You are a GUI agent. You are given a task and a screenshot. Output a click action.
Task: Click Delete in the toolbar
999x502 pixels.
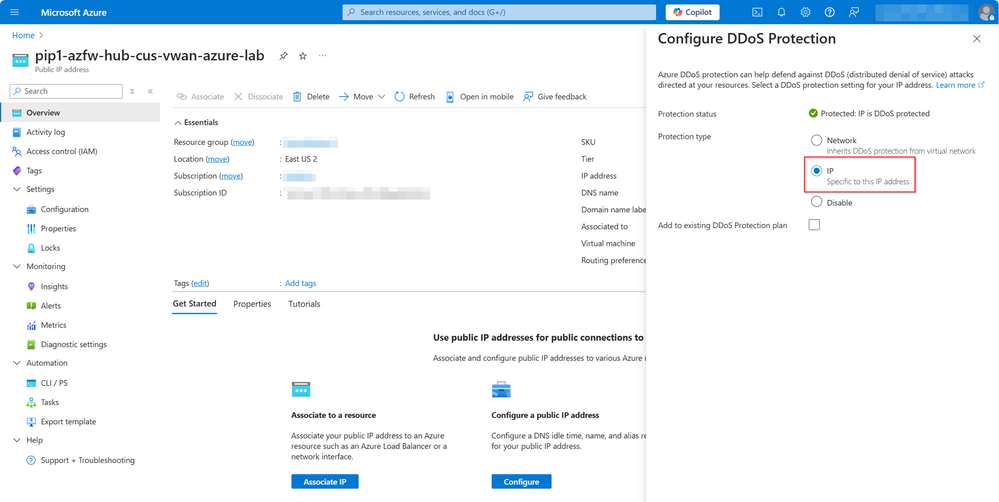311,97
